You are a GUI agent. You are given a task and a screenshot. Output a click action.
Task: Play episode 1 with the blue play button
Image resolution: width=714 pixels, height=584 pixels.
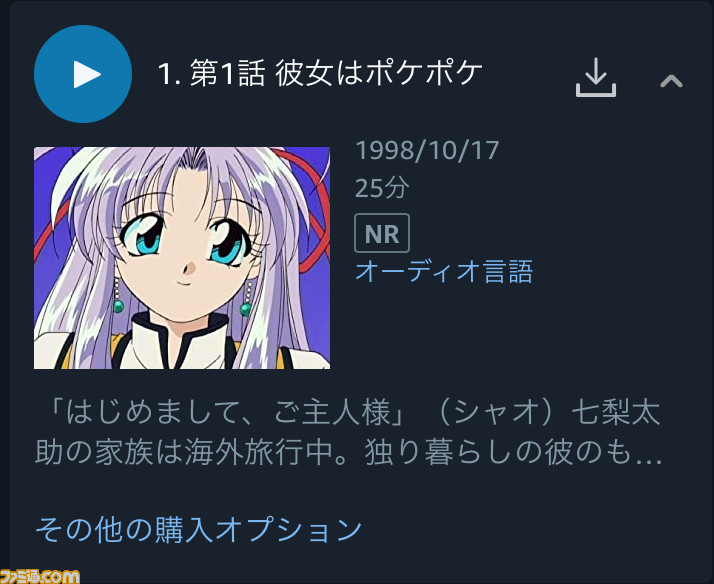pyautogui.click(x=83, y=74)
